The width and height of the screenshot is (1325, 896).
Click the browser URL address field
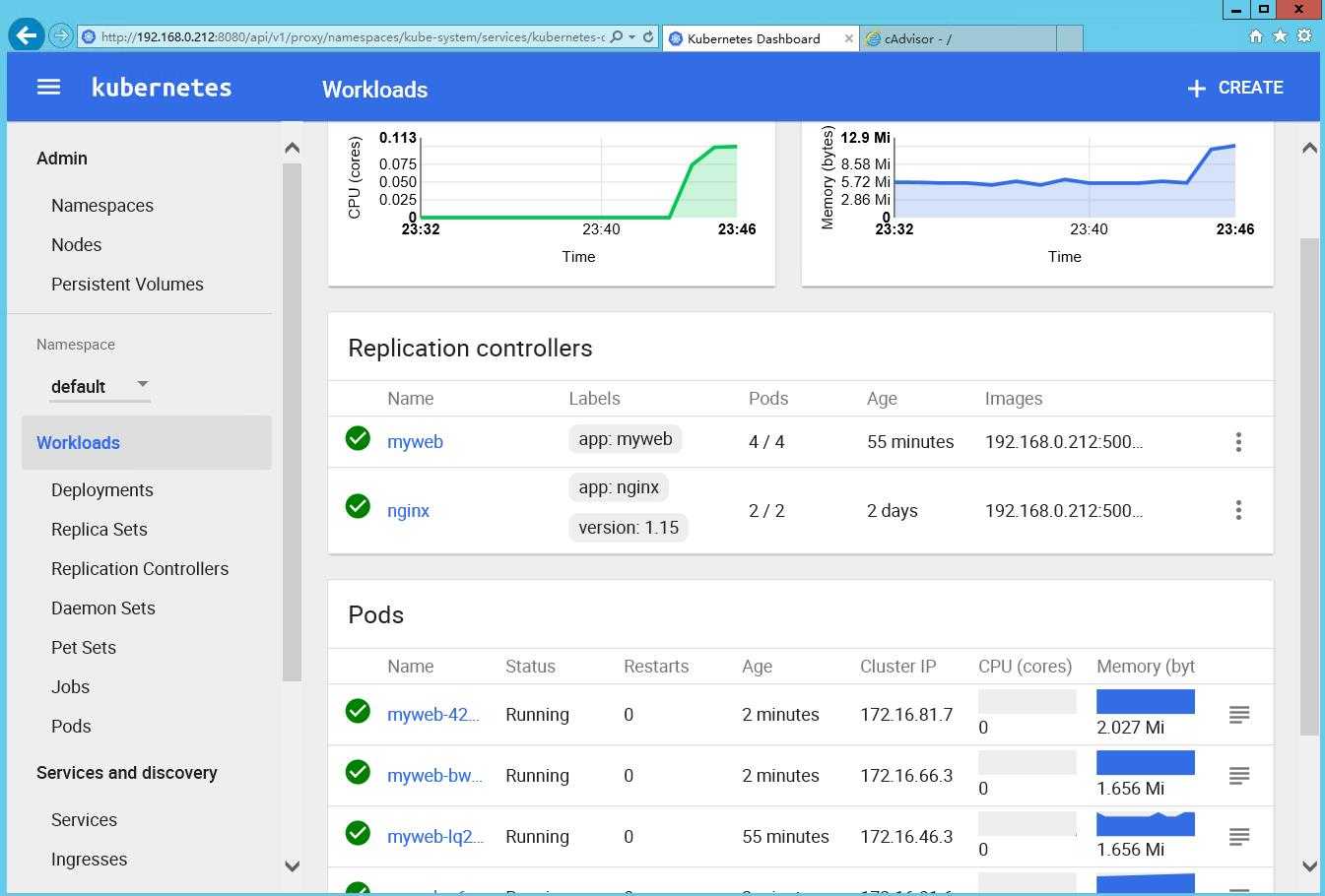(352, 37)
